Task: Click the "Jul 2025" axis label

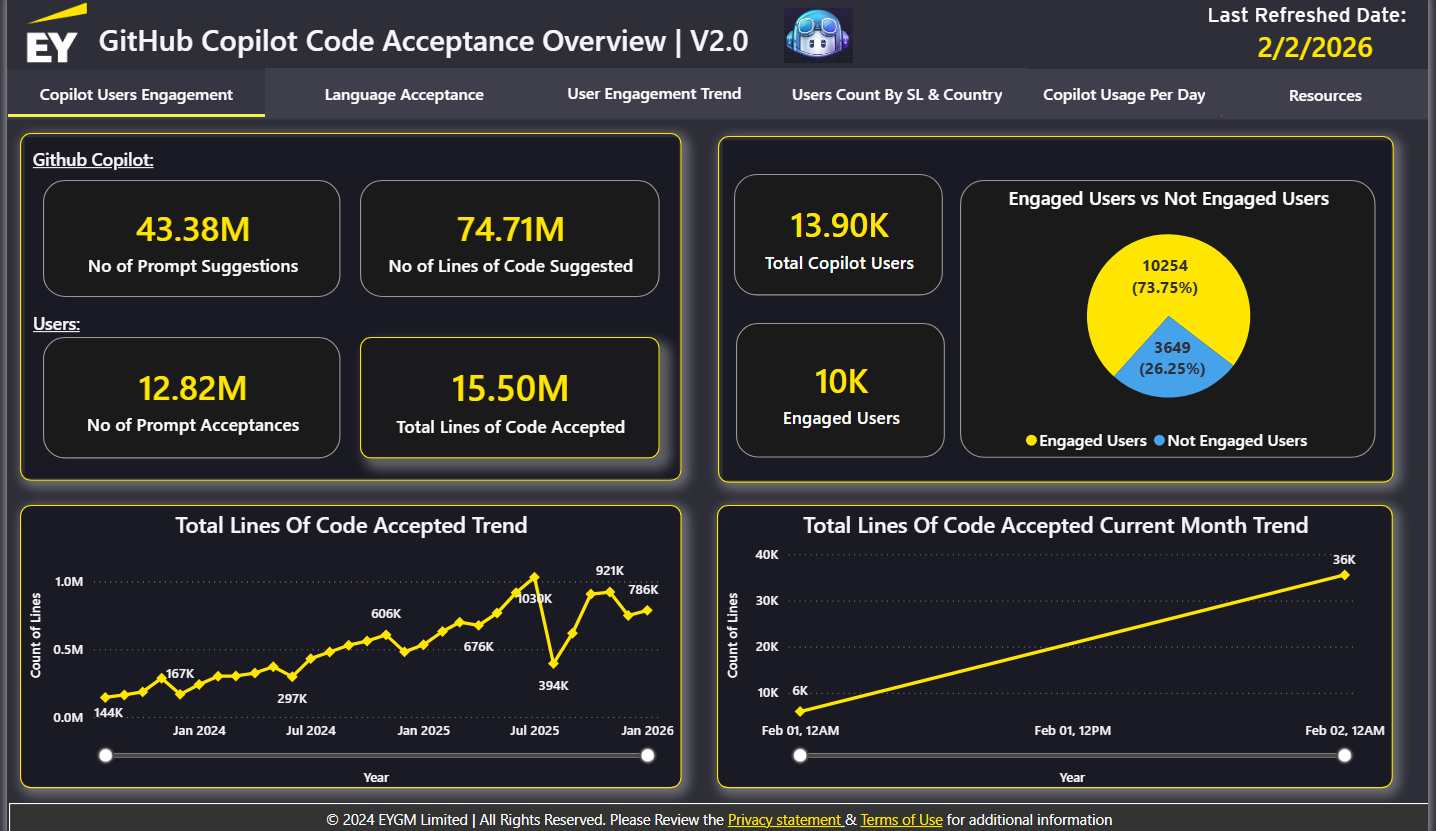Action: click(534, 731)
